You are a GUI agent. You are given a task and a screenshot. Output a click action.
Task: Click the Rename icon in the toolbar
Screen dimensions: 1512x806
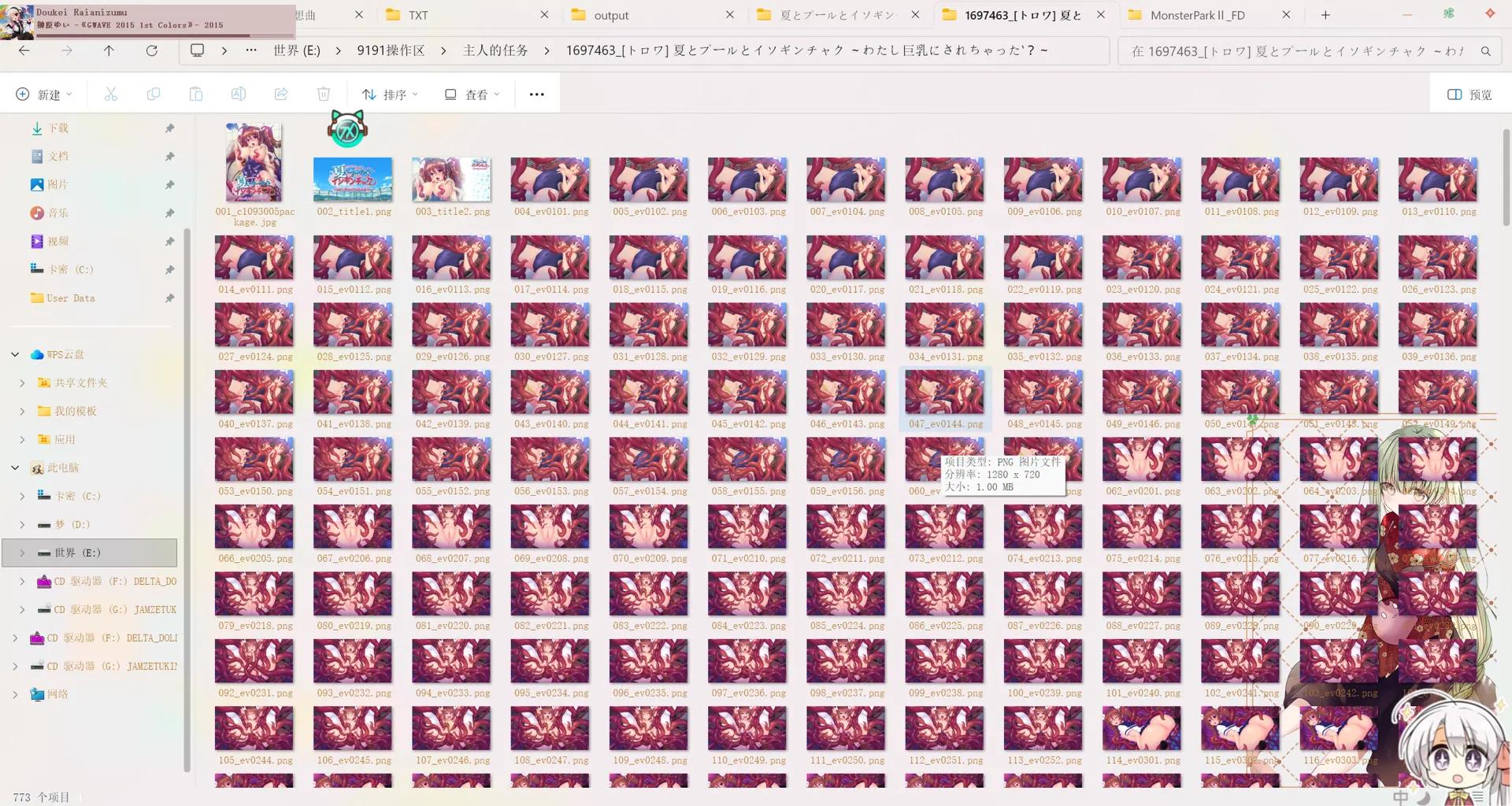tap(238, 94)
